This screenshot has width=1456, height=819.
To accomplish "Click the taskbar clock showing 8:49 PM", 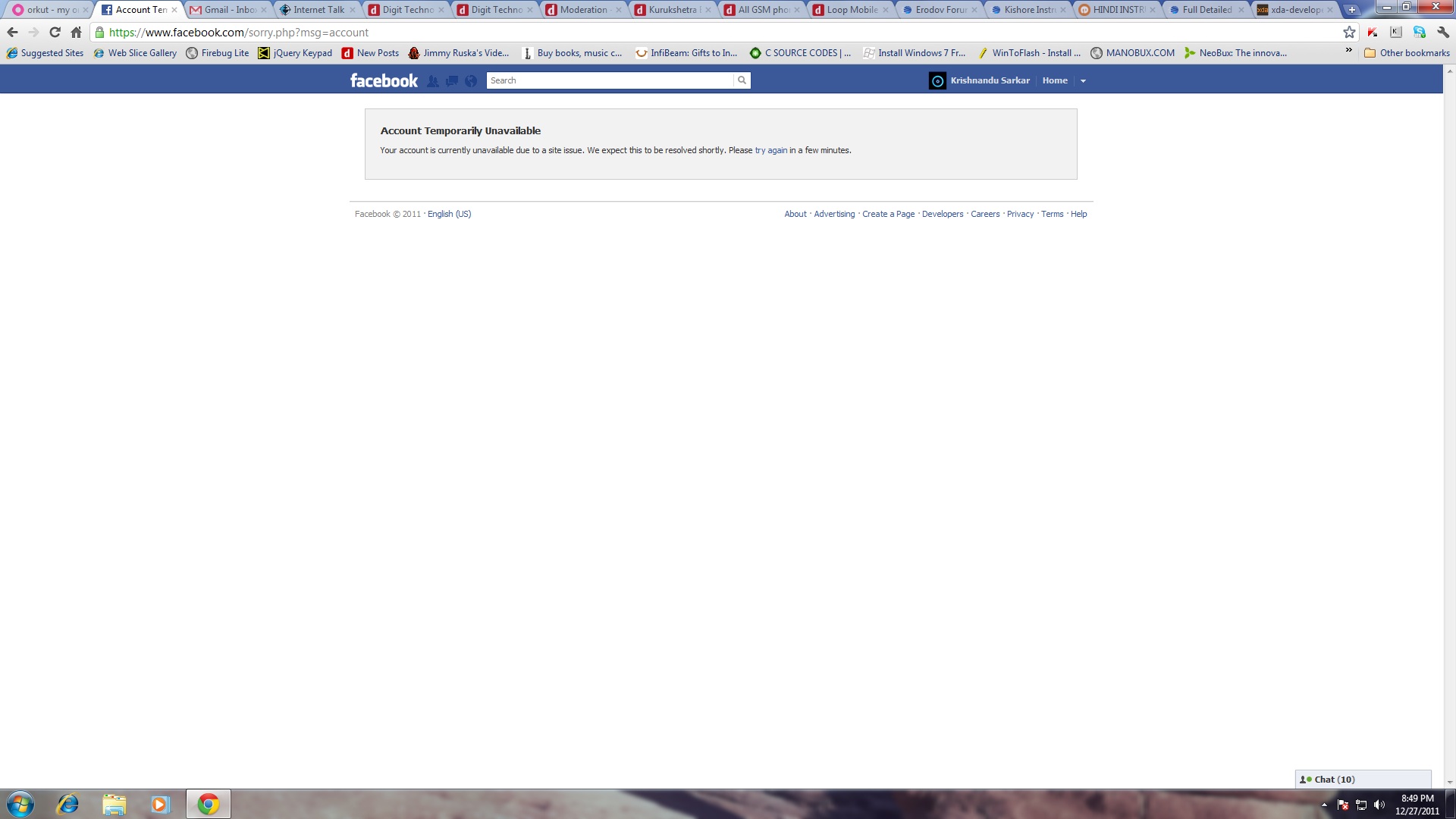I will [x=1417, y=805].
